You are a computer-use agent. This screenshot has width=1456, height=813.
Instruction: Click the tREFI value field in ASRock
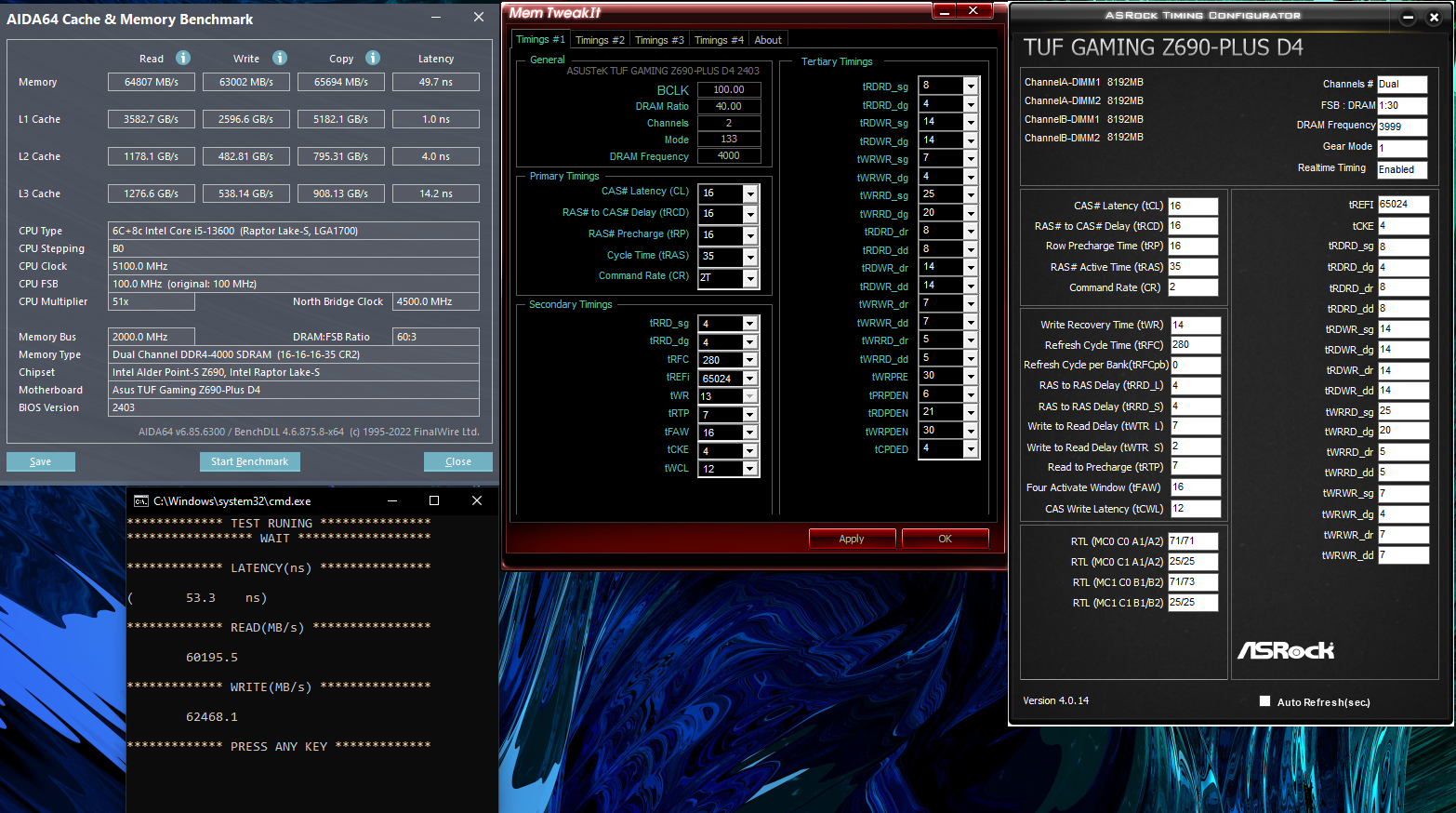pos(1402,205)
